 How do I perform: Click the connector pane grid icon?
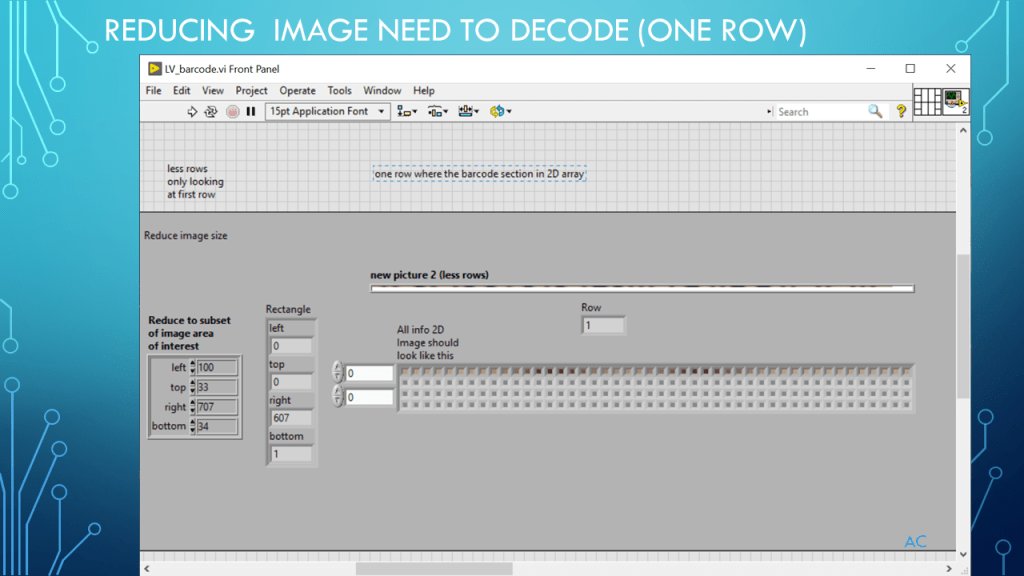pyautogui.click(x=927, y=102)
